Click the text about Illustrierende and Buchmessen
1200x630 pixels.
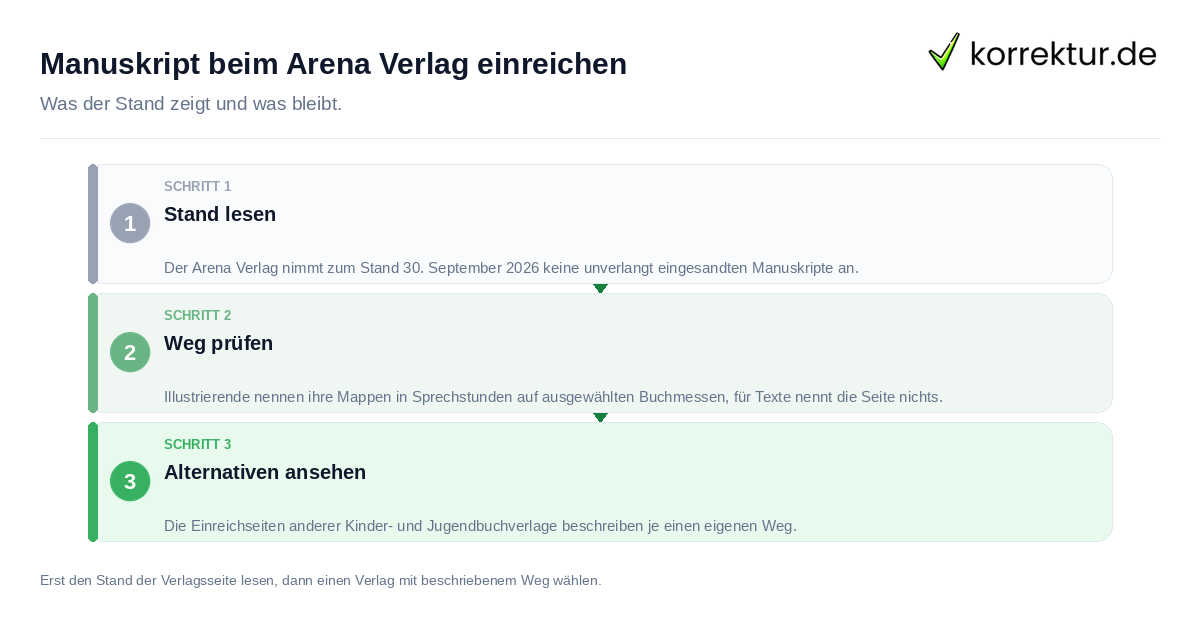[553, 397]
